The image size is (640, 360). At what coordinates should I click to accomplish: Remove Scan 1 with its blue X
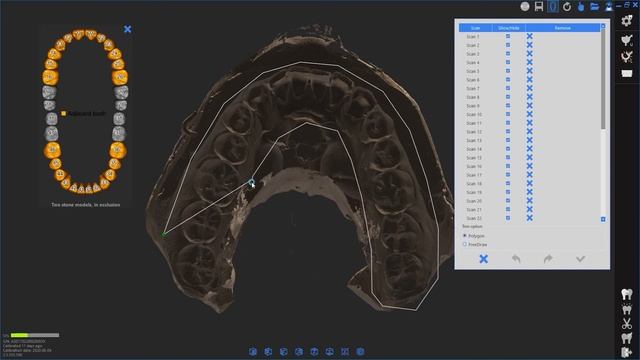[529, 36]
